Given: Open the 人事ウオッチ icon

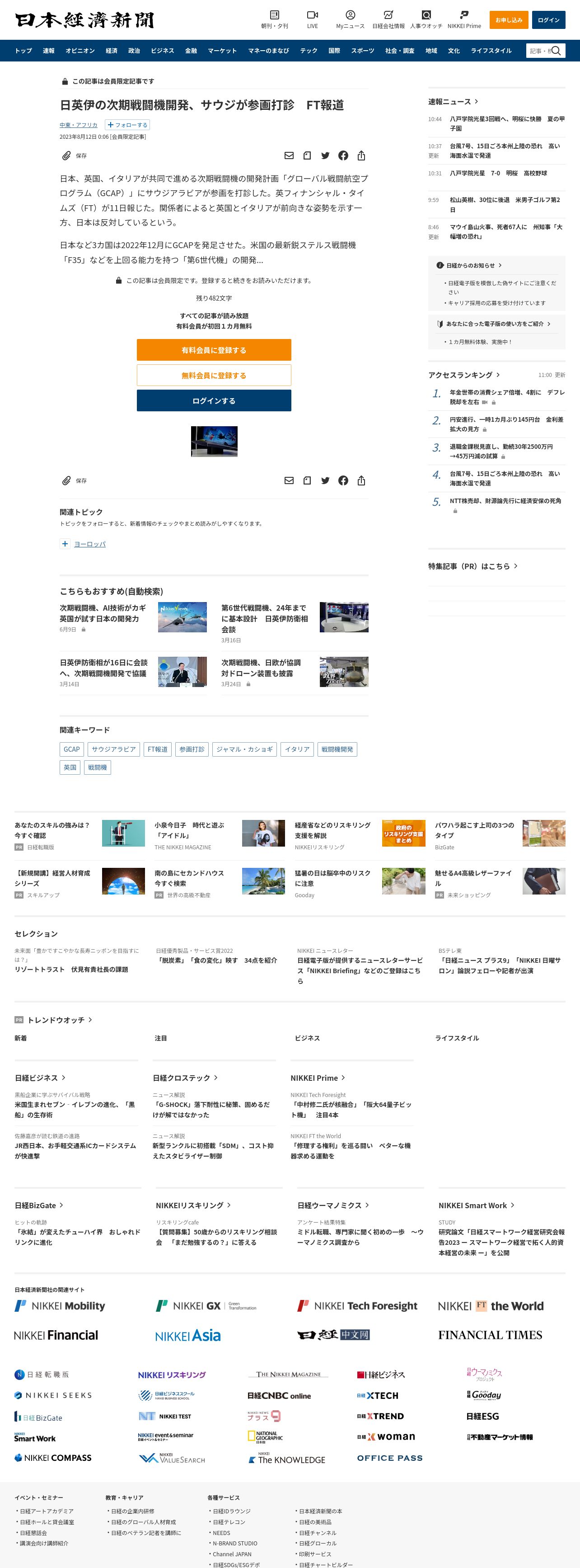Looking at the screenshot, I should tap(426, 14).
